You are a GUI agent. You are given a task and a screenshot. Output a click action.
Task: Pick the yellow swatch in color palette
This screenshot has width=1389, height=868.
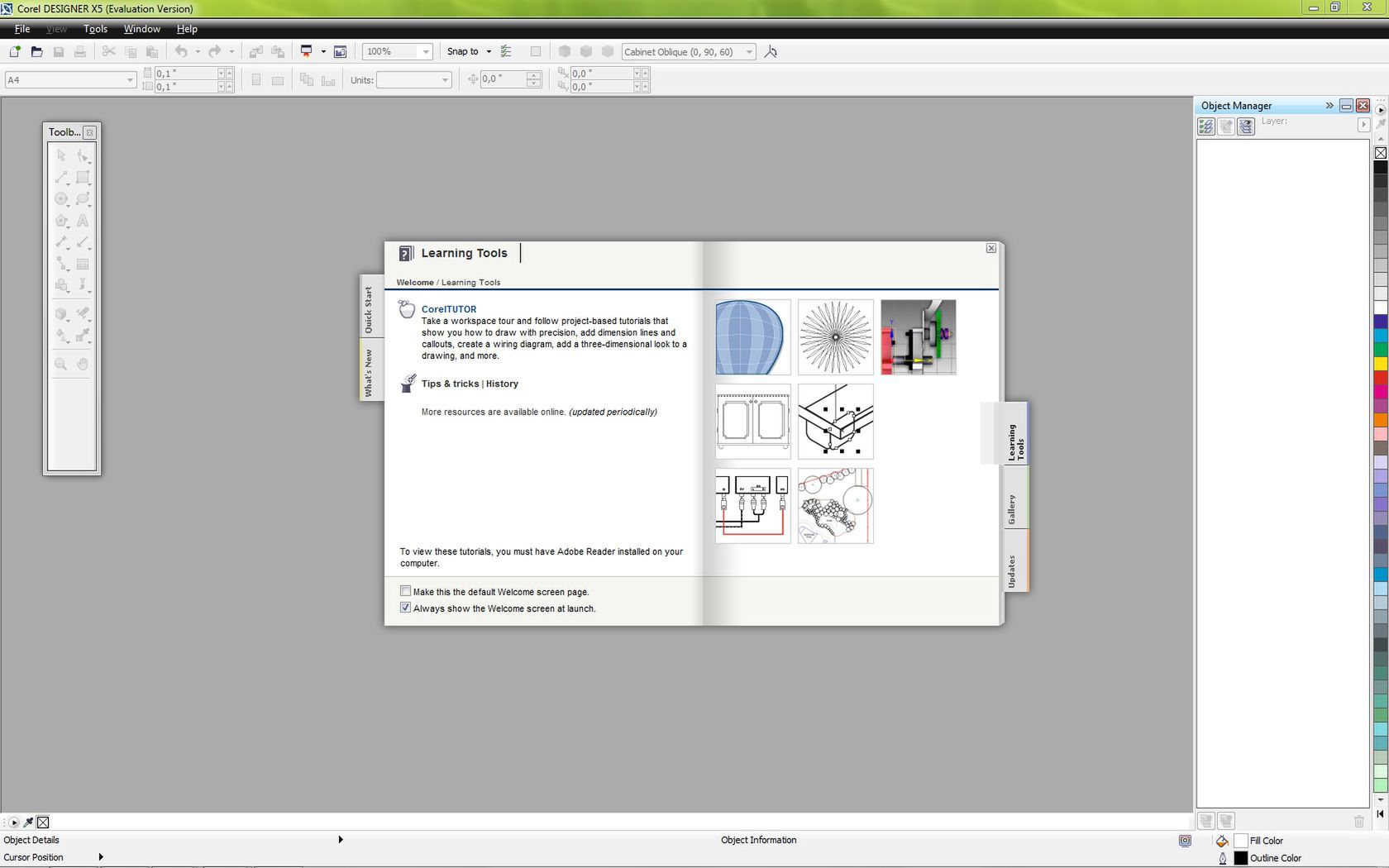[x=1381, y=364]
